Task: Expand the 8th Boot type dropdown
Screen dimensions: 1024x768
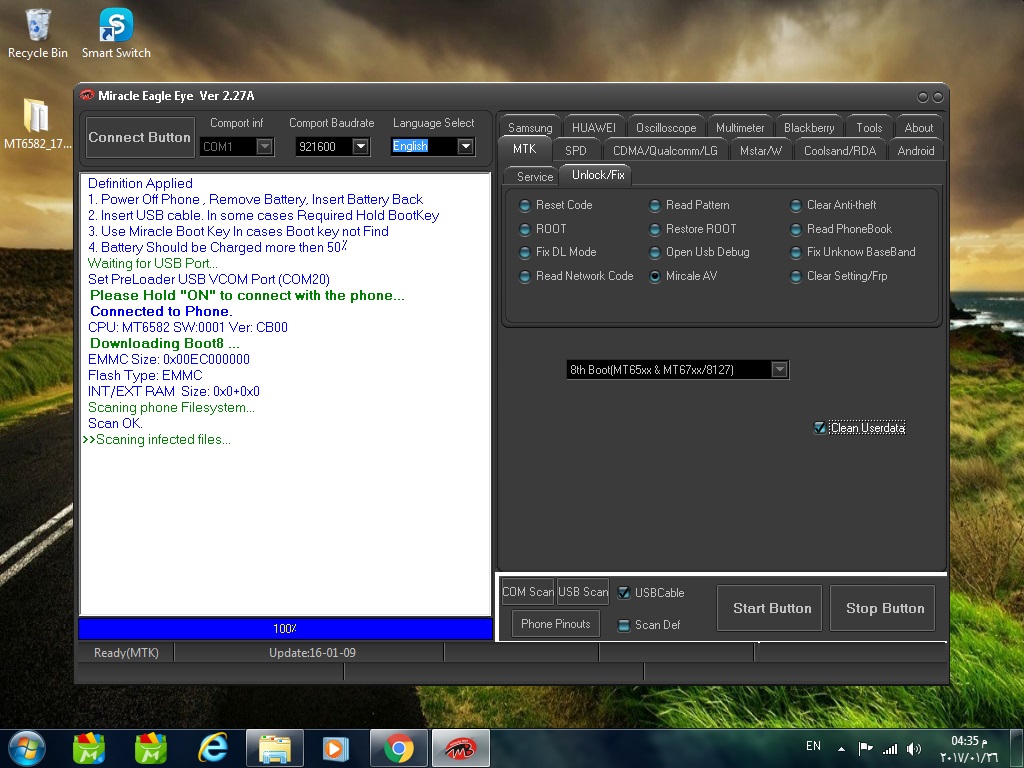Action: point(779,370)
